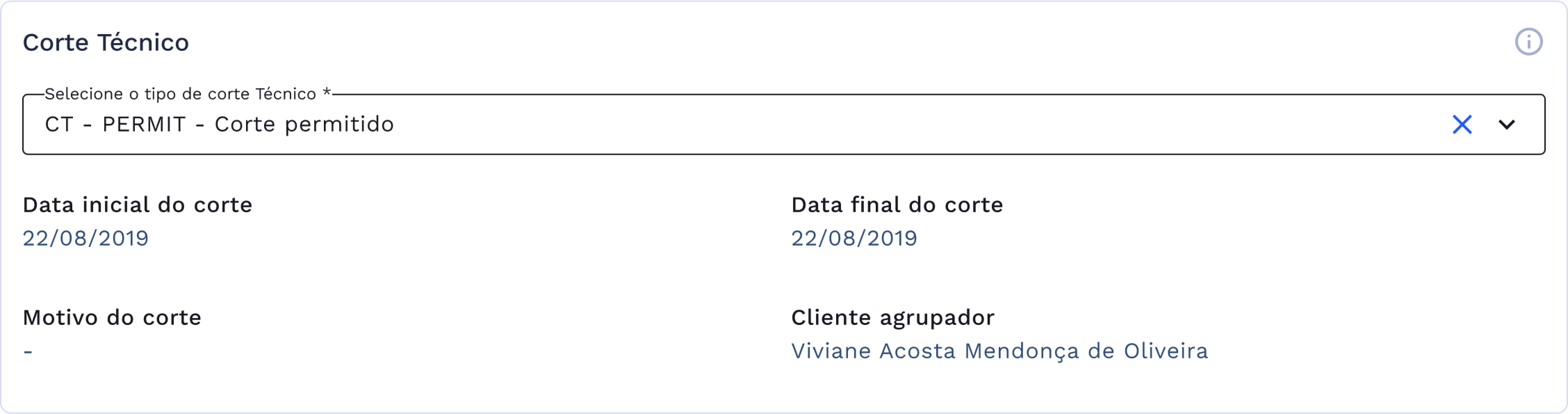1568x414 pixels.
Task: Show help information for the Corte Técnico section
Action: (x=1528, y=42)
